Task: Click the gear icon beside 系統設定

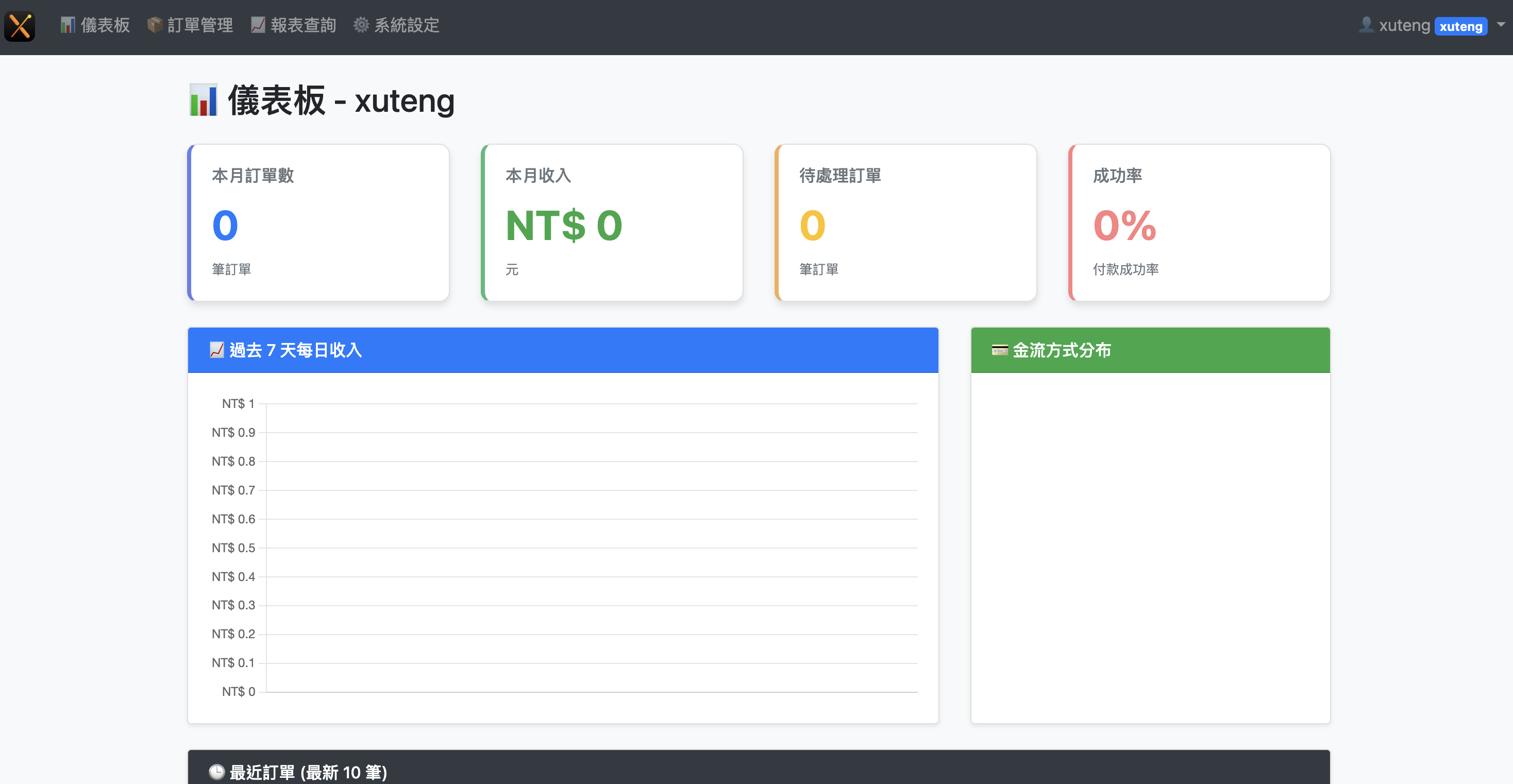Action: pos(361,25)
